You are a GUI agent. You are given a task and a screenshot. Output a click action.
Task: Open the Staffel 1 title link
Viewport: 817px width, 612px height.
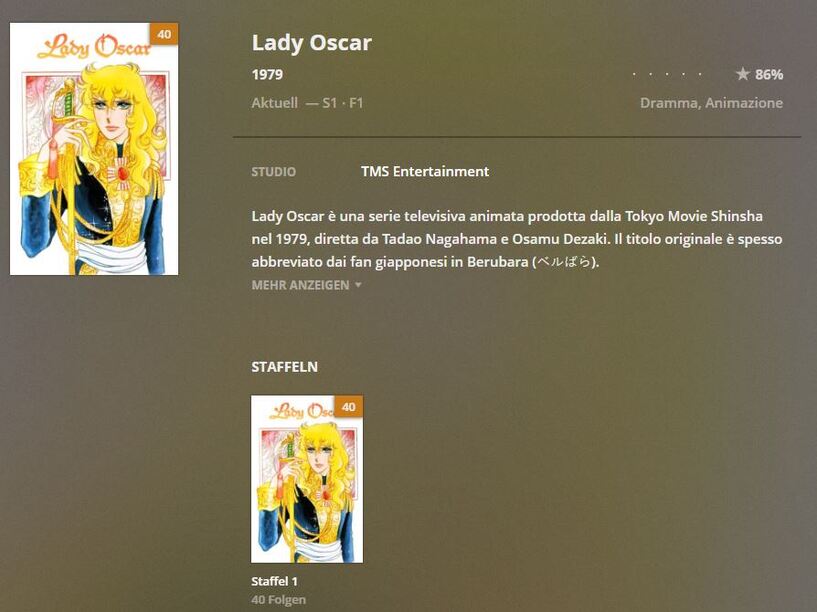[x=274, y=581]
